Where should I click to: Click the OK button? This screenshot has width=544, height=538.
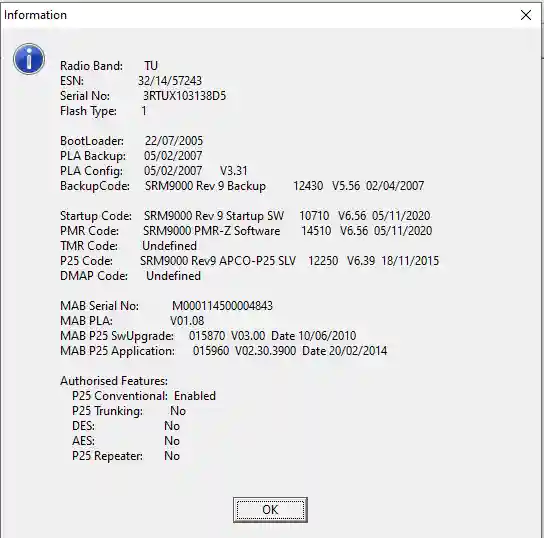tap(270, 510)
